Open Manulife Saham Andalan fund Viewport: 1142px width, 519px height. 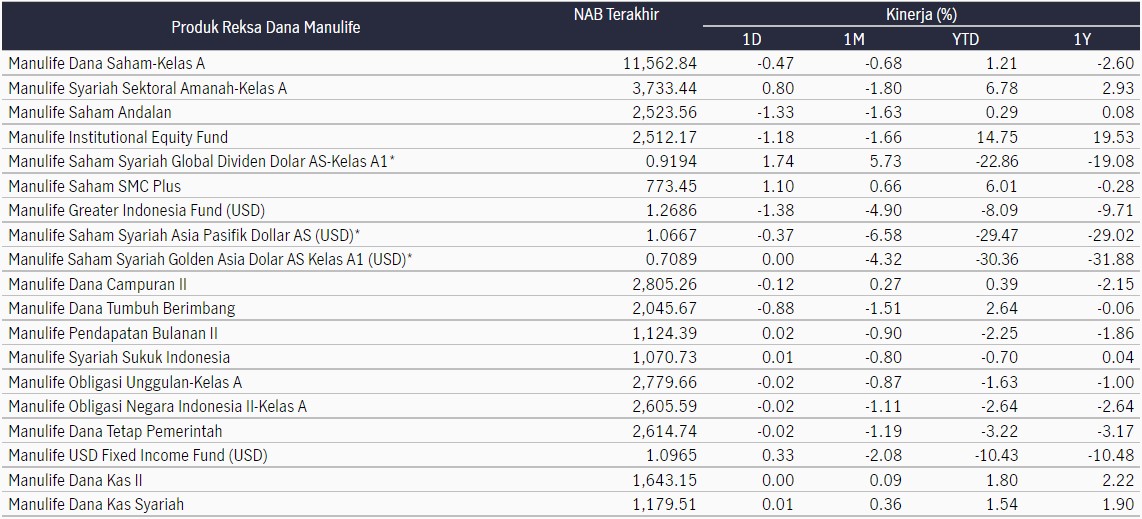pos(90,113)
